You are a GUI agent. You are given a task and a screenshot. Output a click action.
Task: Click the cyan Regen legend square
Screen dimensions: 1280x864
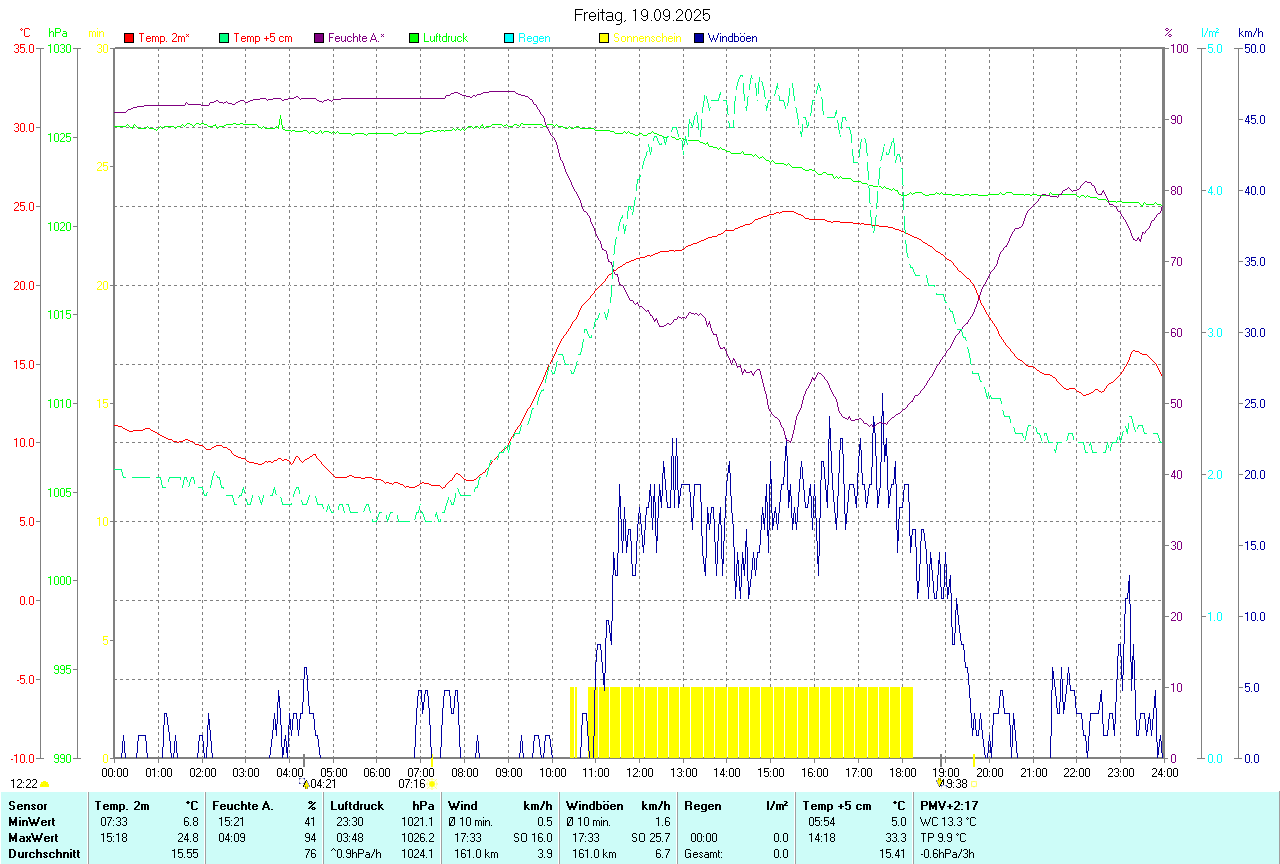(x=510, y=38)
